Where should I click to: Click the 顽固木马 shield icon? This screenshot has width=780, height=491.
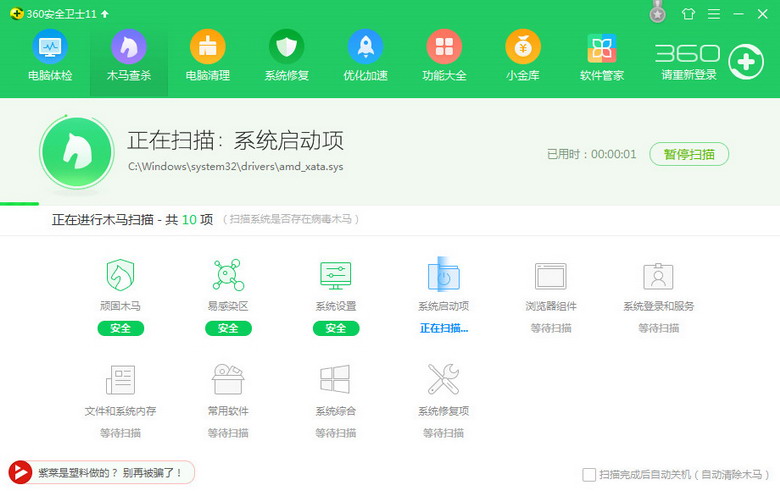[120, 275]
